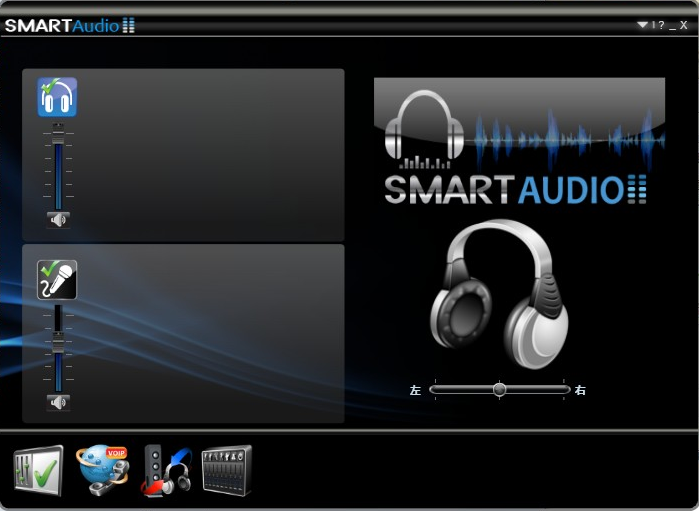Open the speaker and headphone Audio Director icon
Image resolution: width=699 pixels, height=511 pixels.
[x=165, y=470]
